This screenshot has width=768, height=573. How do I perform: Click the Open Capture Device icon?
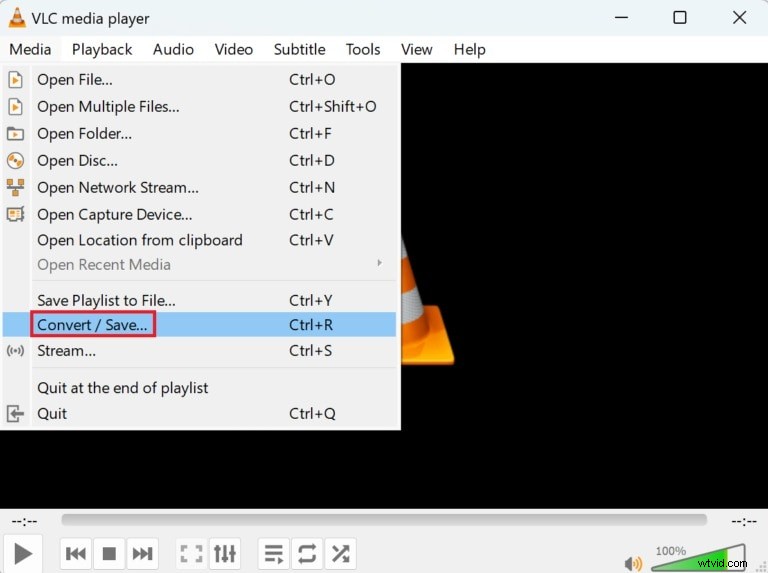16,214
